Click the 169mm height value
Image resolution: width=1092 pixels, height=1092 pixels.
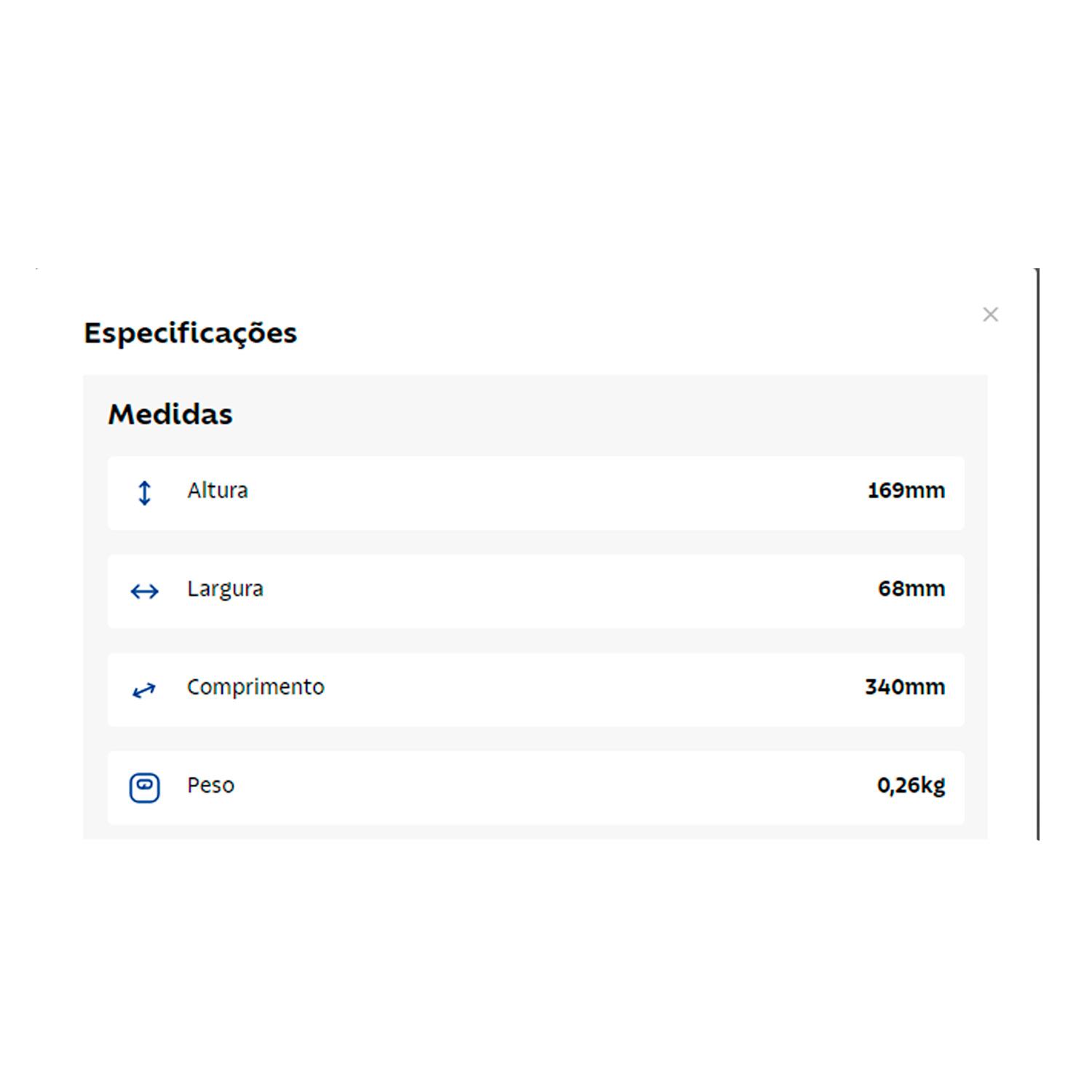point(906,491)
